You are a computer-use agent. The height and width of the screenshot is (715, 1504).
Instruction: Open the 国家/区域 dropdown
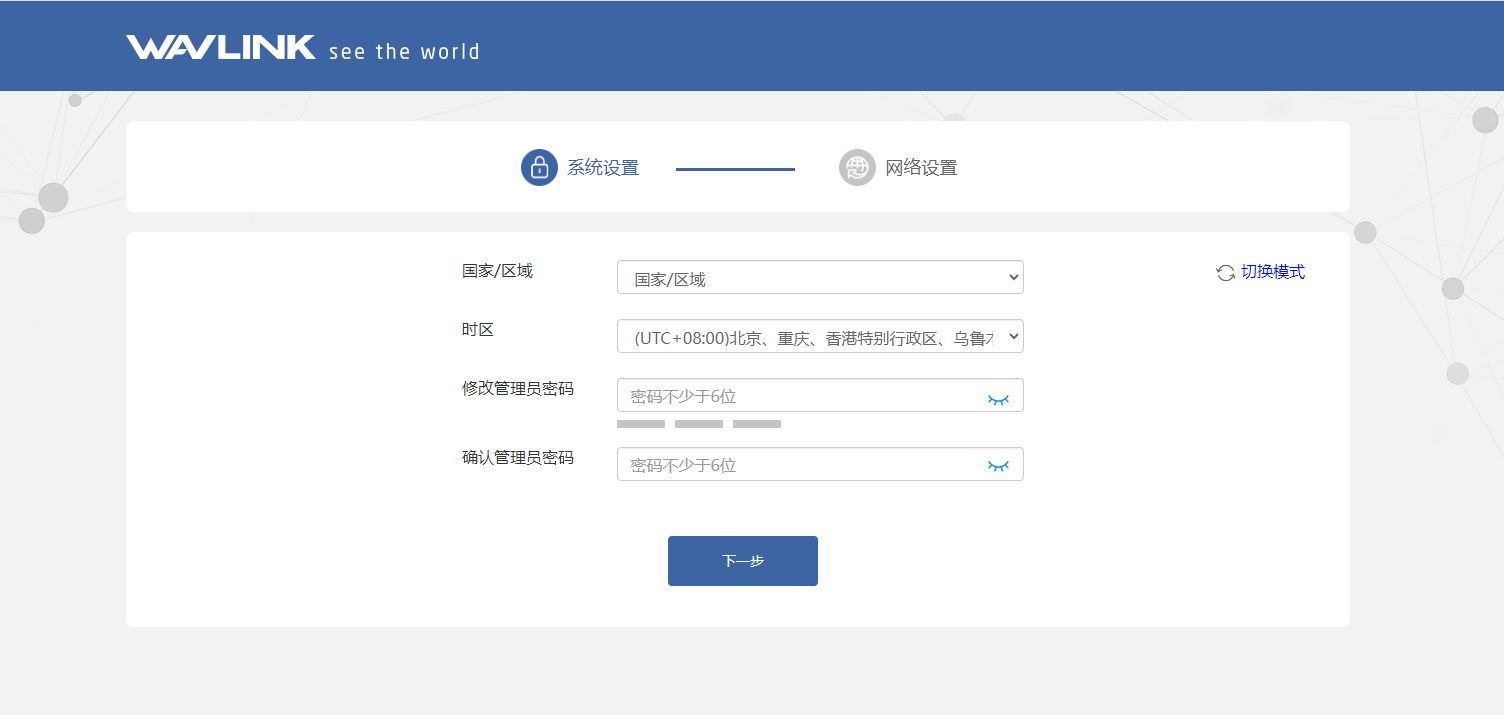tap(820, 278)
